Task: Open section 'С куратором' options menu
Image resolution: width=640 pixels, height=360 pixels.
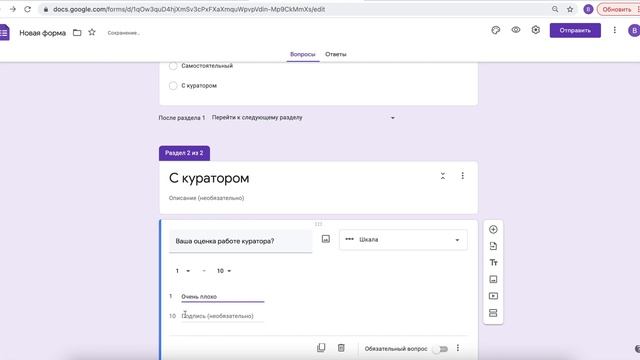Action: [462, 176]
